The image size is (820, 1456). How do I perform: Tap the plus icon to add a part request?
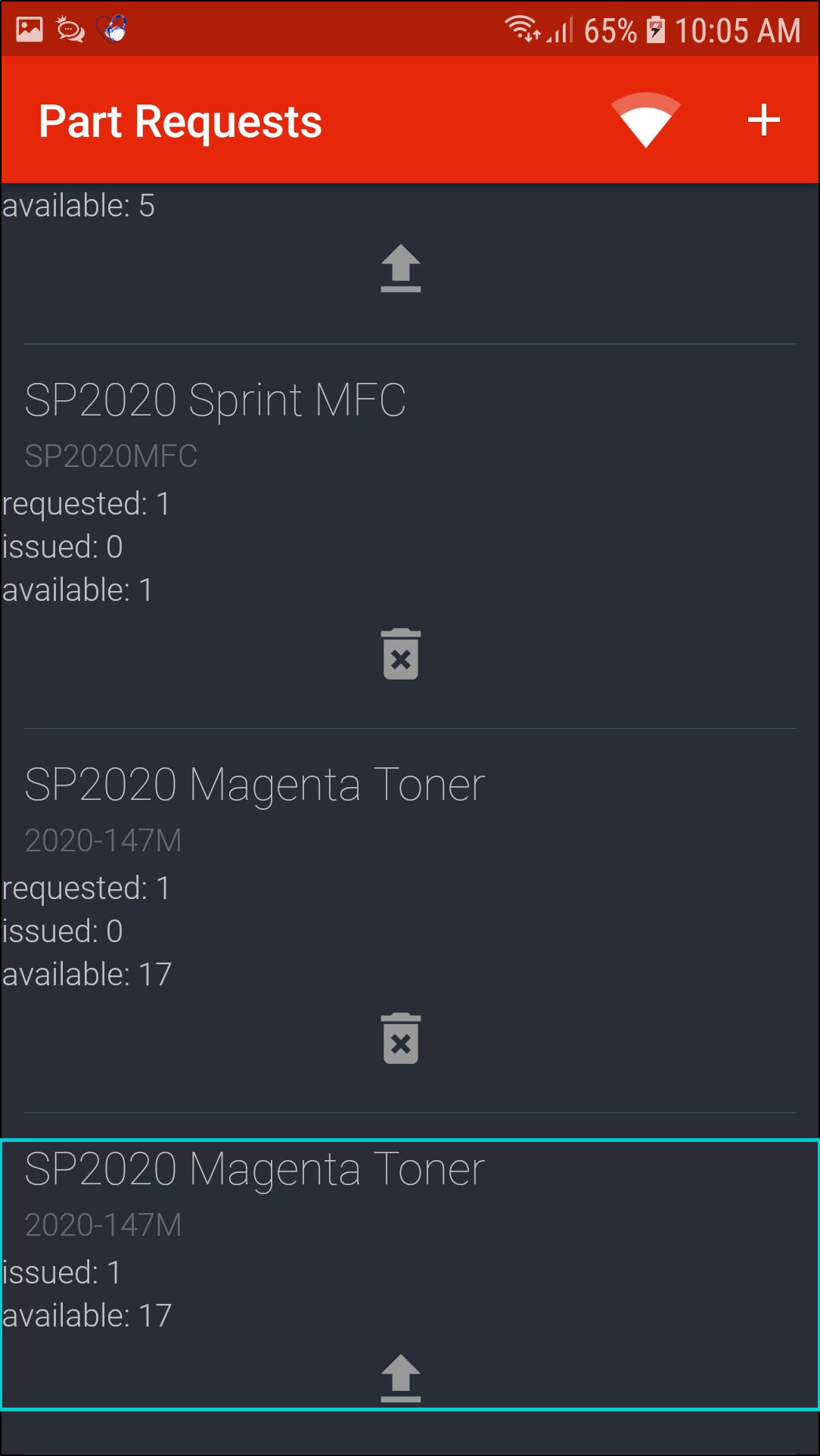coord(763,120)
